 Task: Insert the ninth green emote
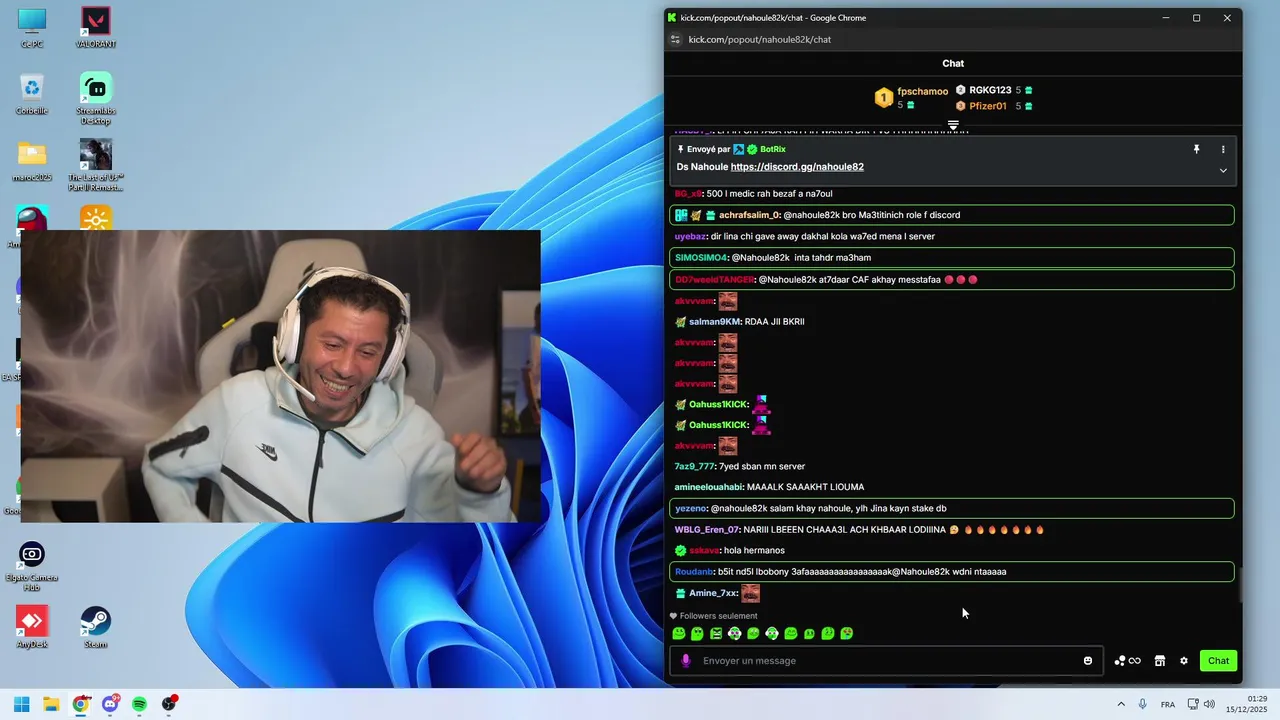(x=828, y=633)
